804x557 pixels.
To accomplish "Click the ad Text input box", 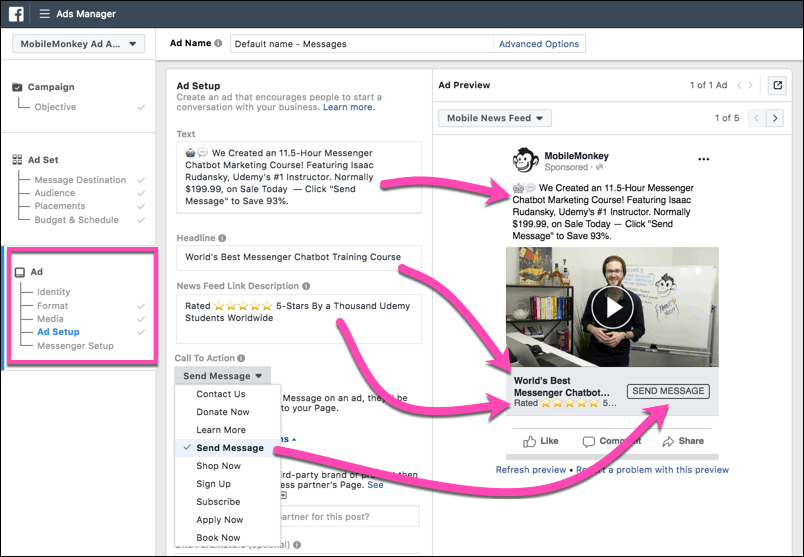I will click(x=299, y=177).
